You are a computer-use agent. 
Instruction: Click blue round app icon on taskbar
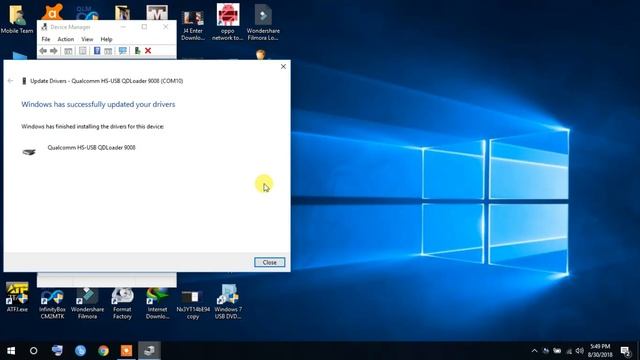(x=80, y=351)
